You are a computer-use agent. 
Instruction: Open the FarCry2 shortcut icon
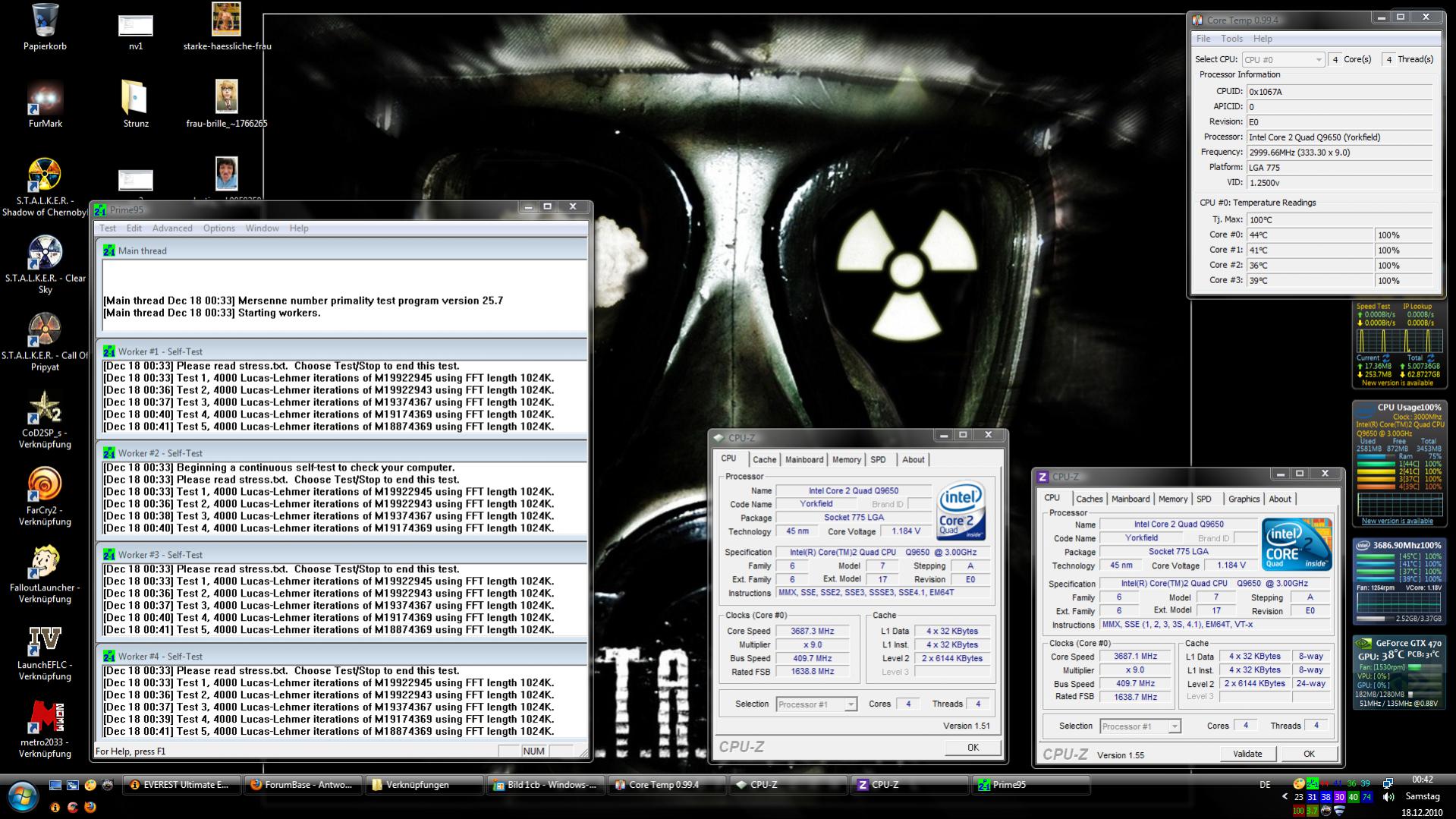pos(45,485)
